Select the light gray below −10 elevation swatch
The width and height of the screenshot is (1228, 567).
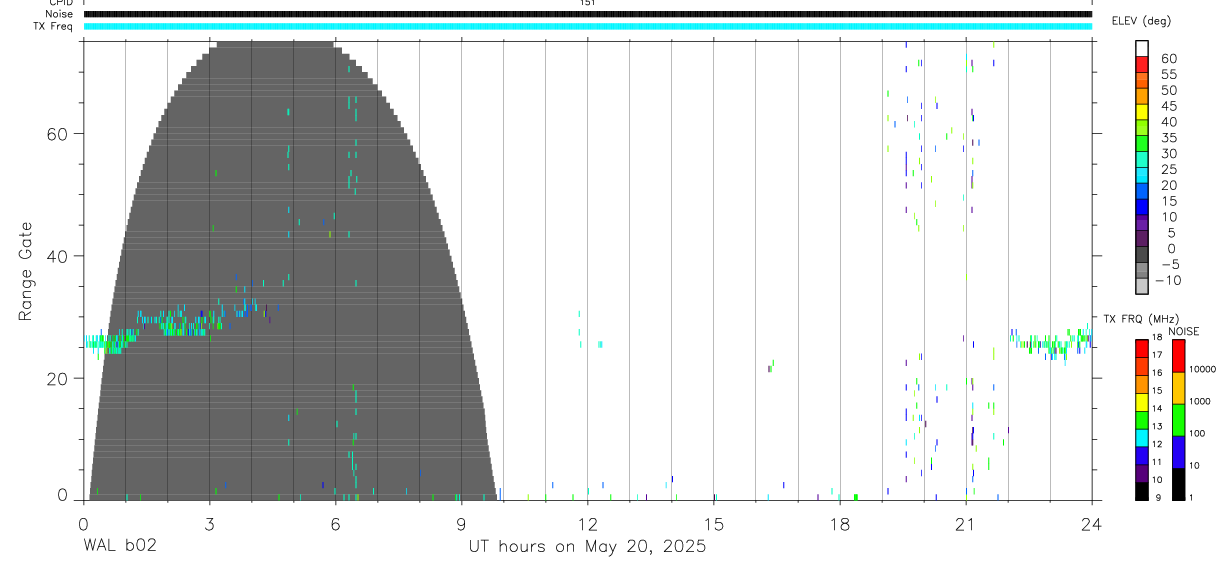[1142, 287]
